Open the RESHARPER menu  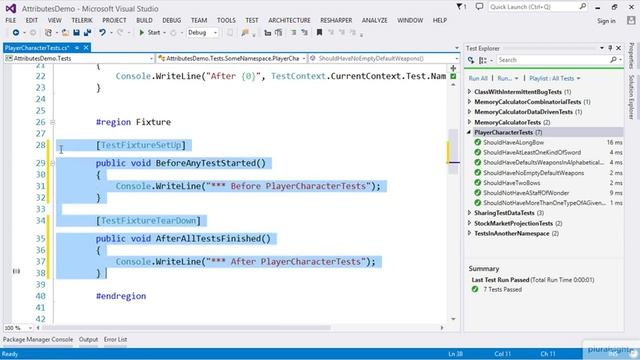[336, 20]
